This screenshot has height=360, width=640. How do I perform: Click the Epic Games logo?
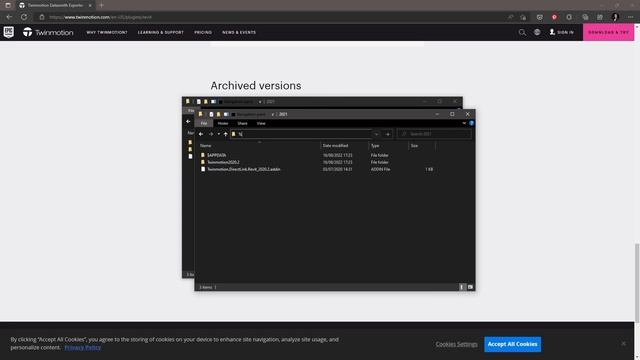[9, 32]
